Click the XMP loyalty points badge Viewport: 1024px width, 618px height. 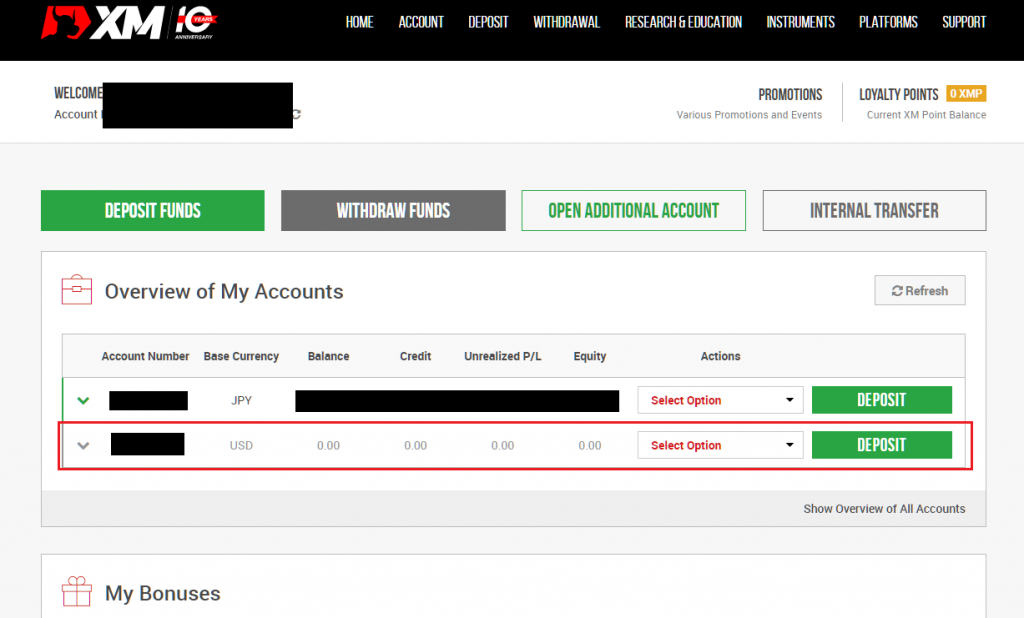pyautogui.click(x=966, y=94)
